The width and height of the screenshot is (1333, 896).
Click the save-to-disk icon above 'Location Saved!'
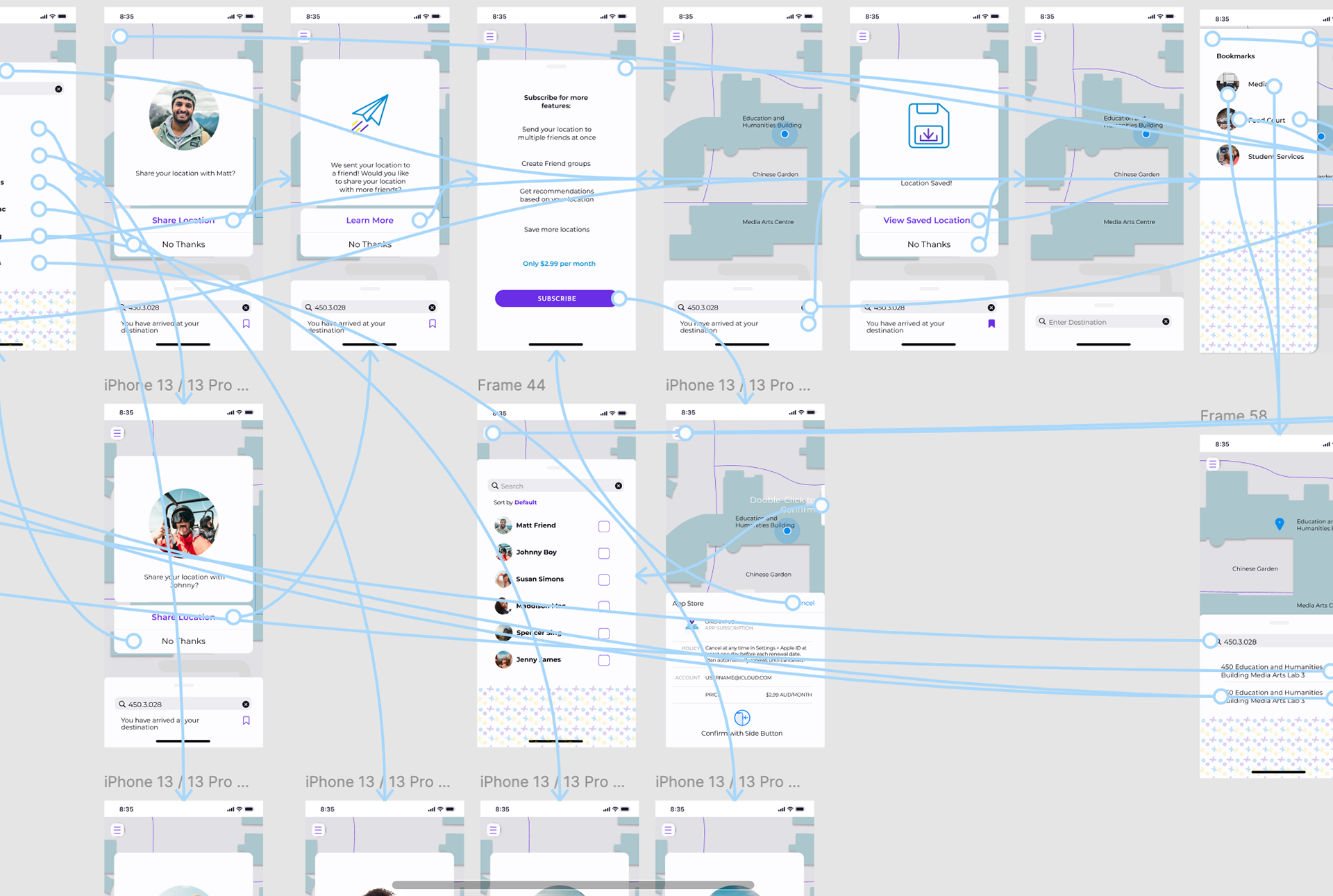pyautogui.click(x=928, y=126)
